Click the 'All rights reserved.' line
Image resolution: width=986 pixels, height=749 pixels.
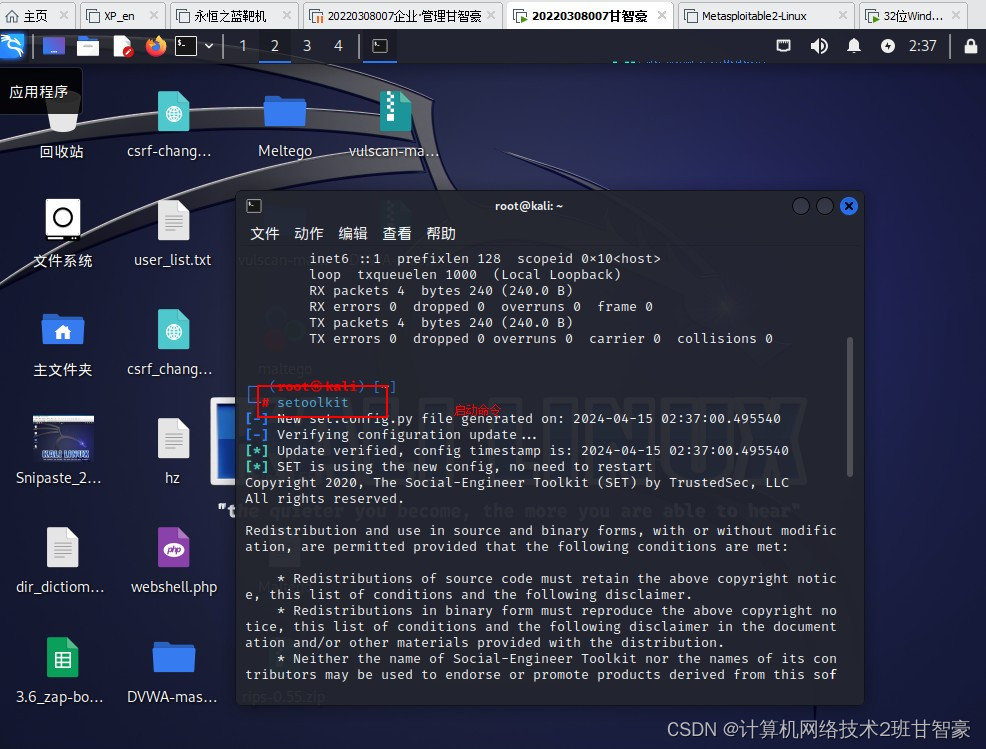(x=324, y=499)
